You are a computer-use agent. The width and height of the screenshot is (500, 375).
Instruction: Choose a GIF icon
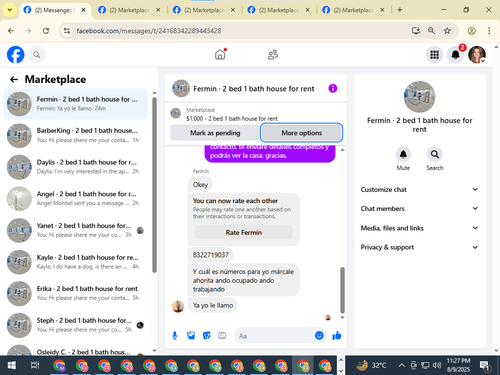click(x=222, y=336)
